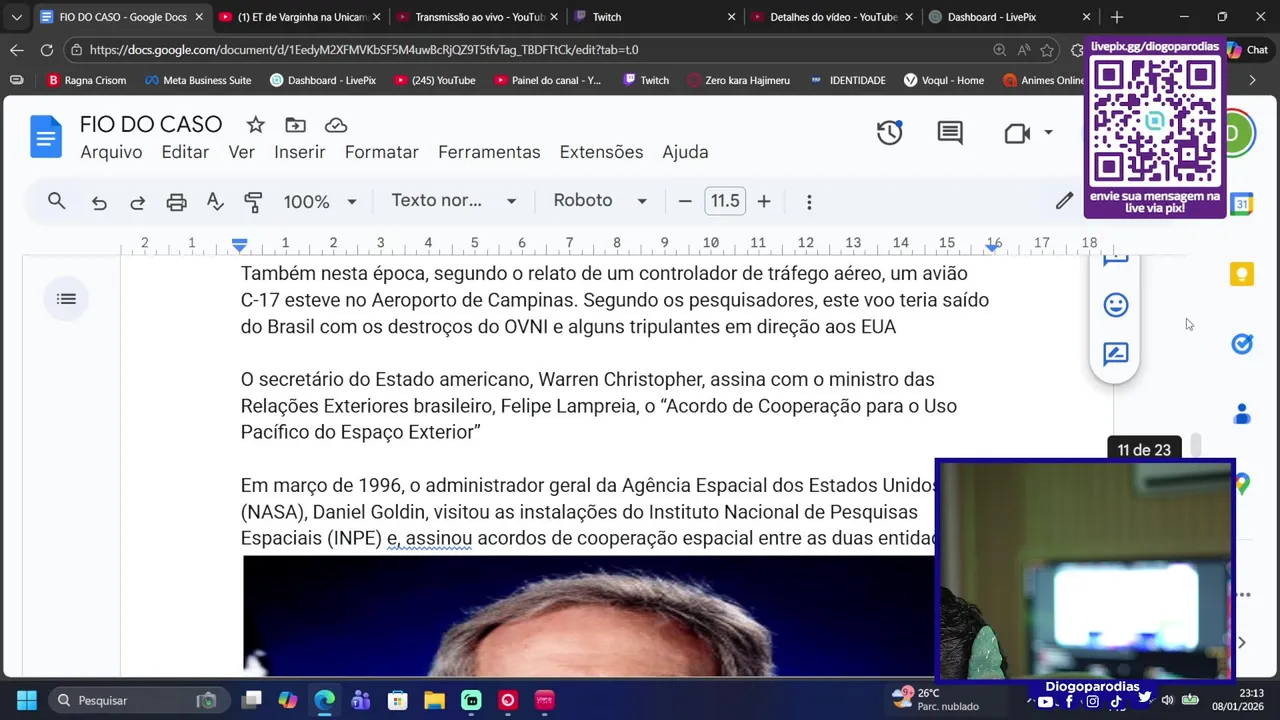Screen dimensions: 1280x720
Task: Switch to ET de Varginha YouTube tab
Action: [298, 17]
